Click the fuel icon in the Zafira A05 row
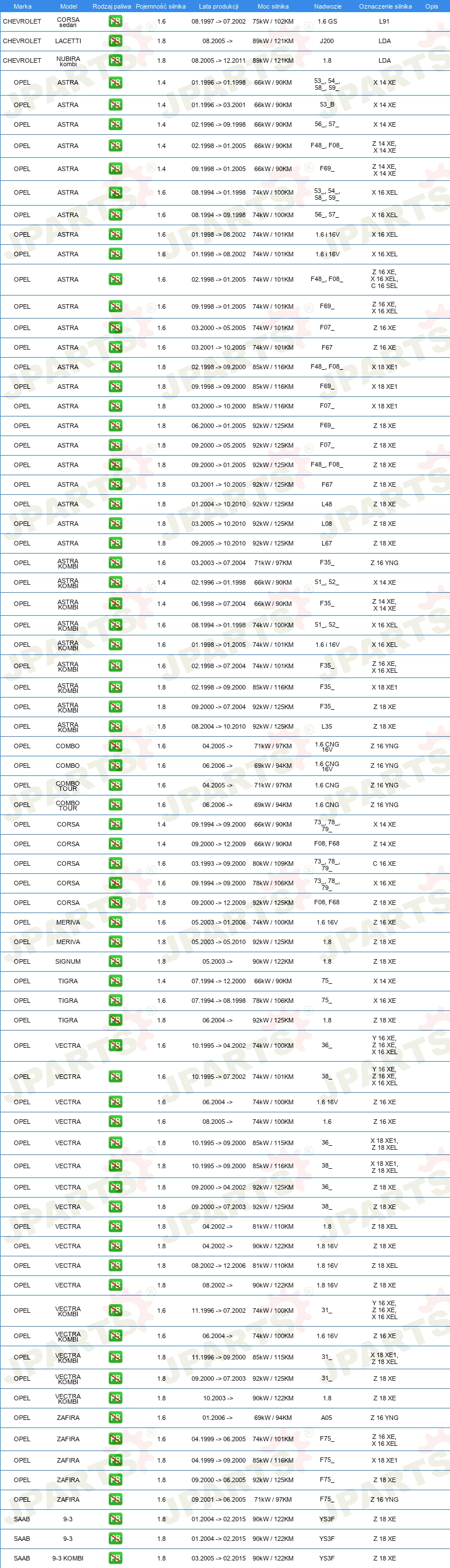 (x=115, y=1418)
